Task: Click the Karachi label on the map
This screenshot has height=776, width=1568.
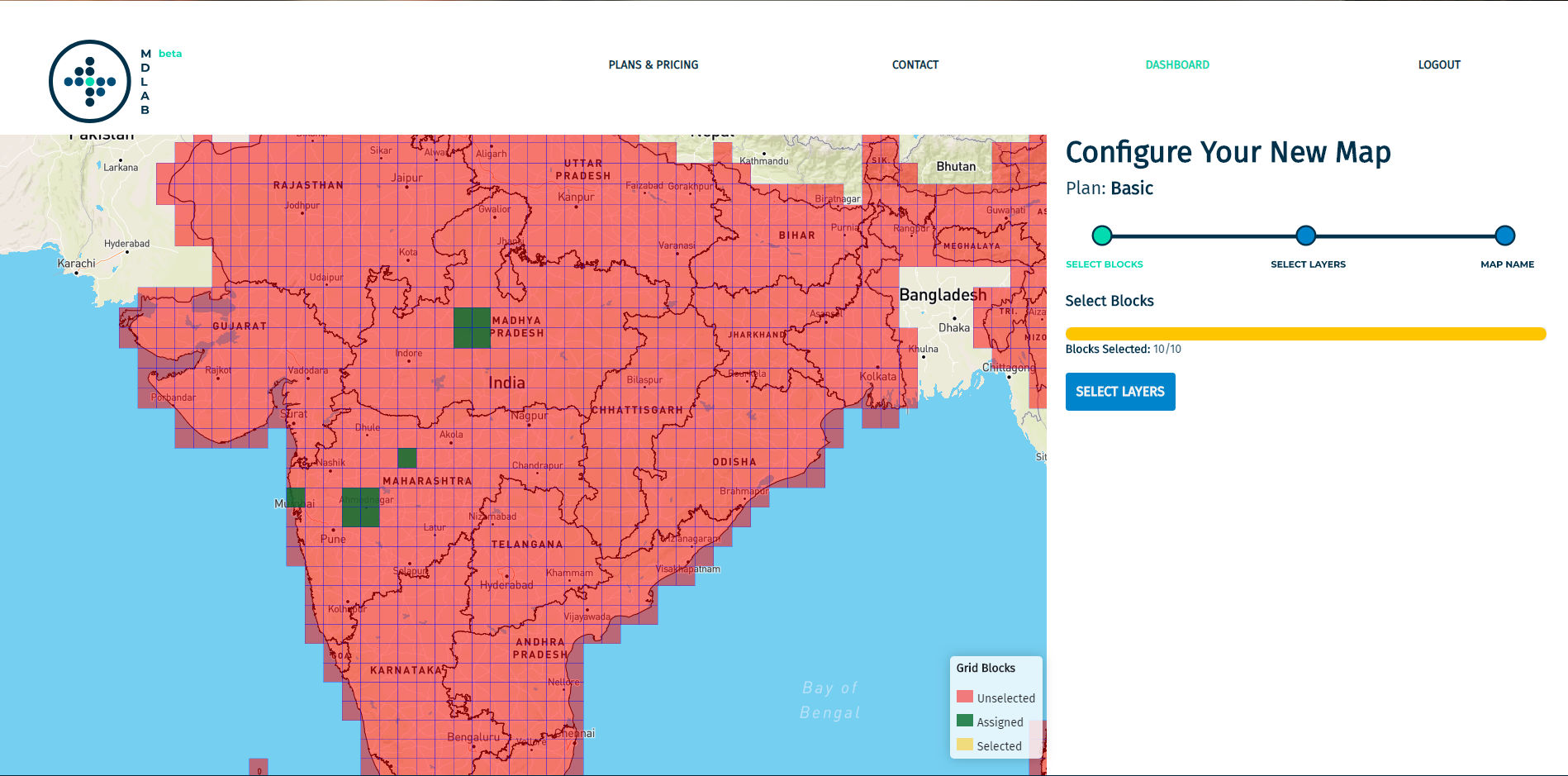Action: point(76,264)
